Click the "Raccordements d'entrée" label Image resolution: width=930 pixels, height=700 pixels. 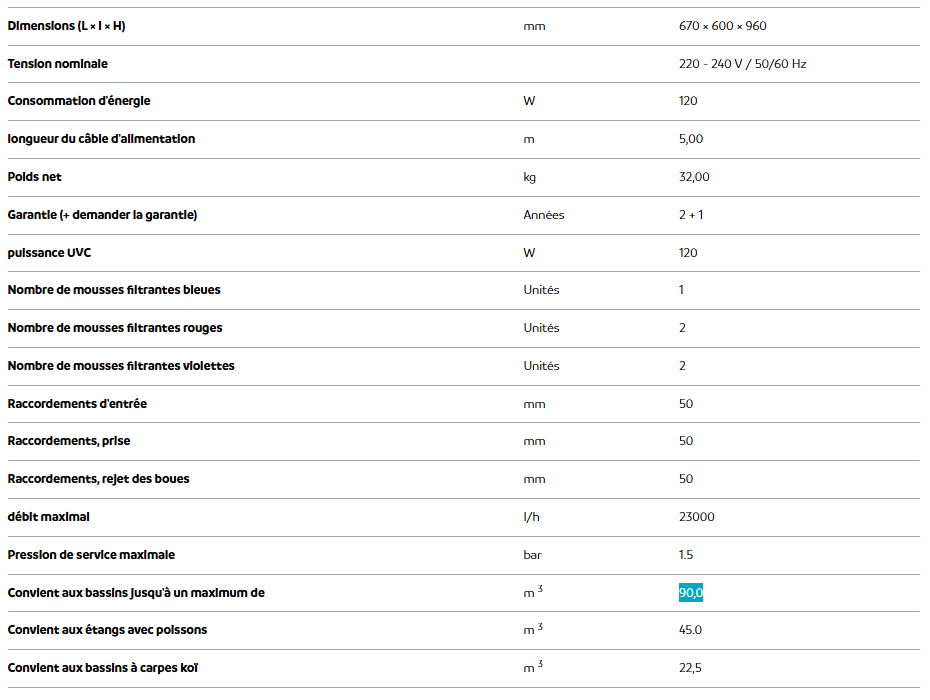click(77, 404)
